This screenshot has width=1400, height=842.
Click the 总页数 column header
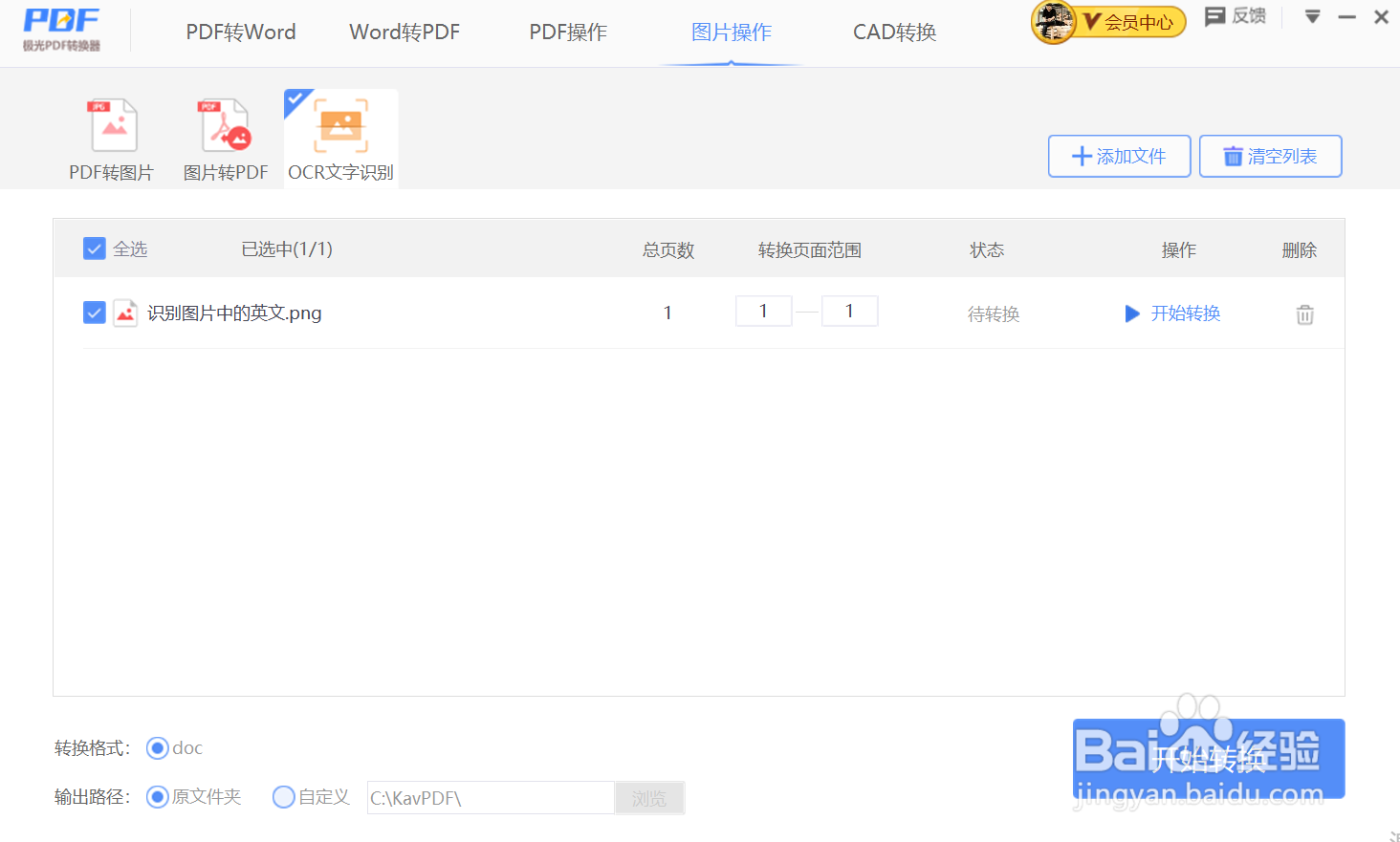coord(668,250)
